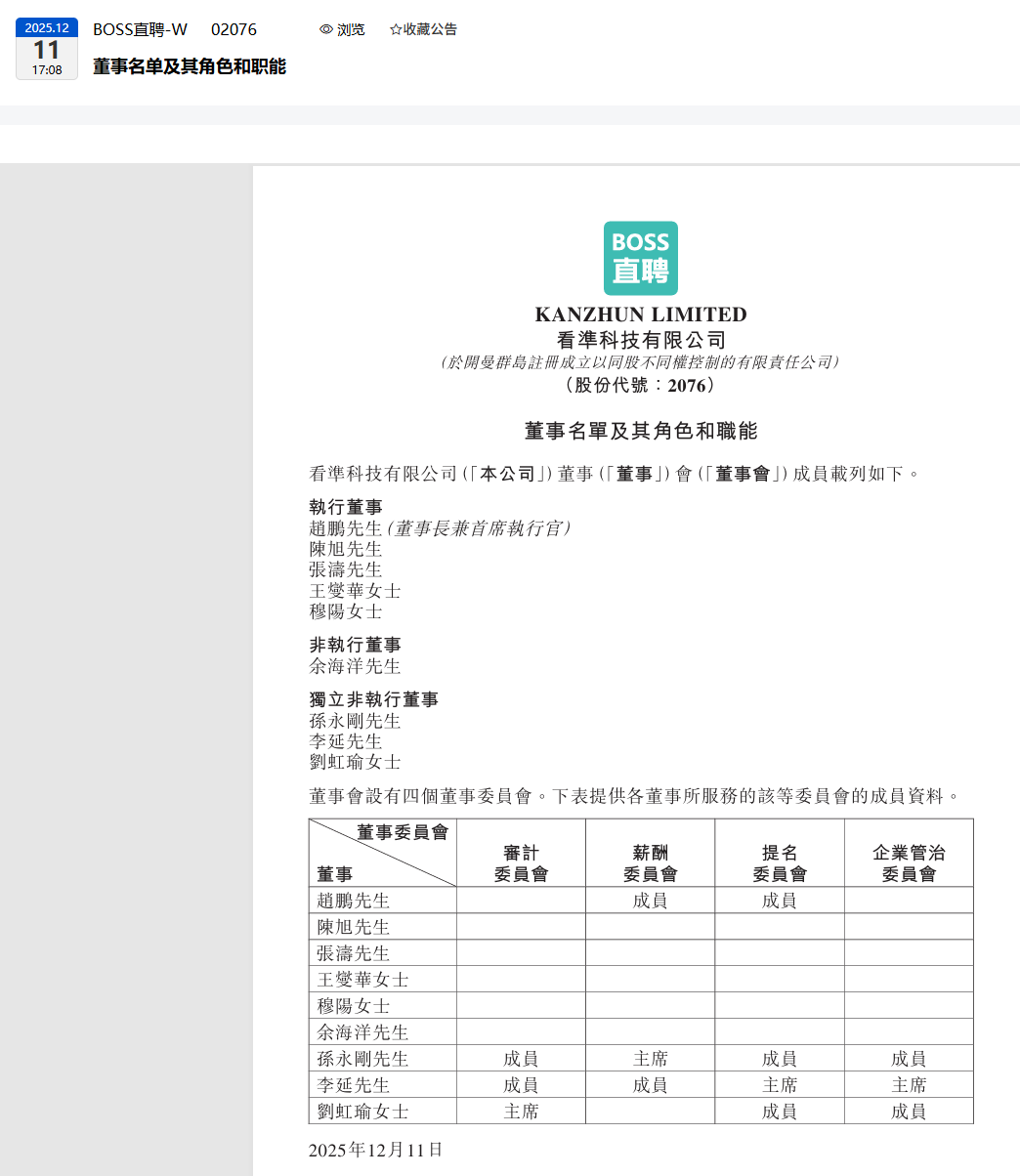The image size is (1020, 1176).
Task: Click 成員 in 孫永剛先生's 審計委員會 cell
Action: click(x=521, y=1059)
